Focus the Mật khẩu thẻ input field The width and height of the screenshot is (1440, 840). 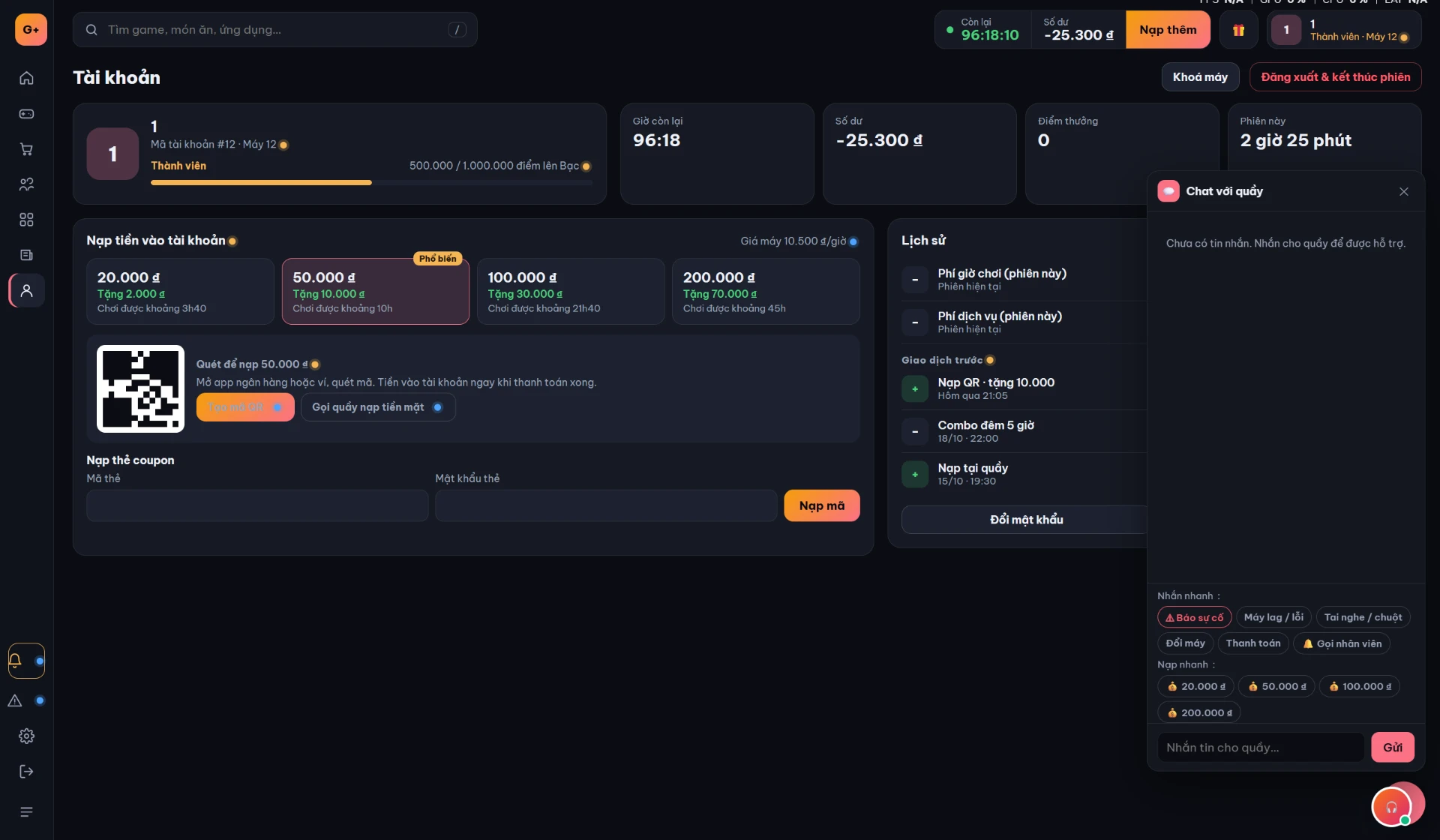click(606, 505)
